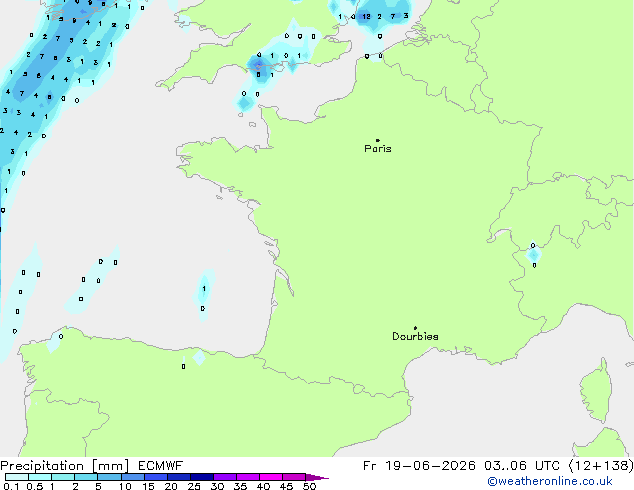Pick the dark navy legend swatch above 25

point(202,477)
